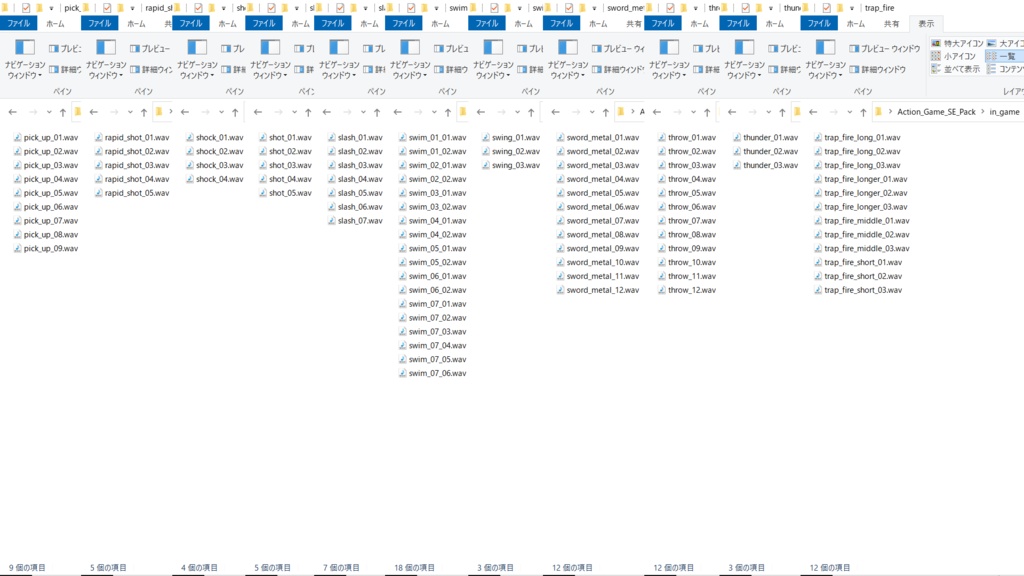Viewport: 1024px width, 576px height.
Task: Toggle 詳細ウィンド details pane in sword_metal window
Action: [618, 69]
